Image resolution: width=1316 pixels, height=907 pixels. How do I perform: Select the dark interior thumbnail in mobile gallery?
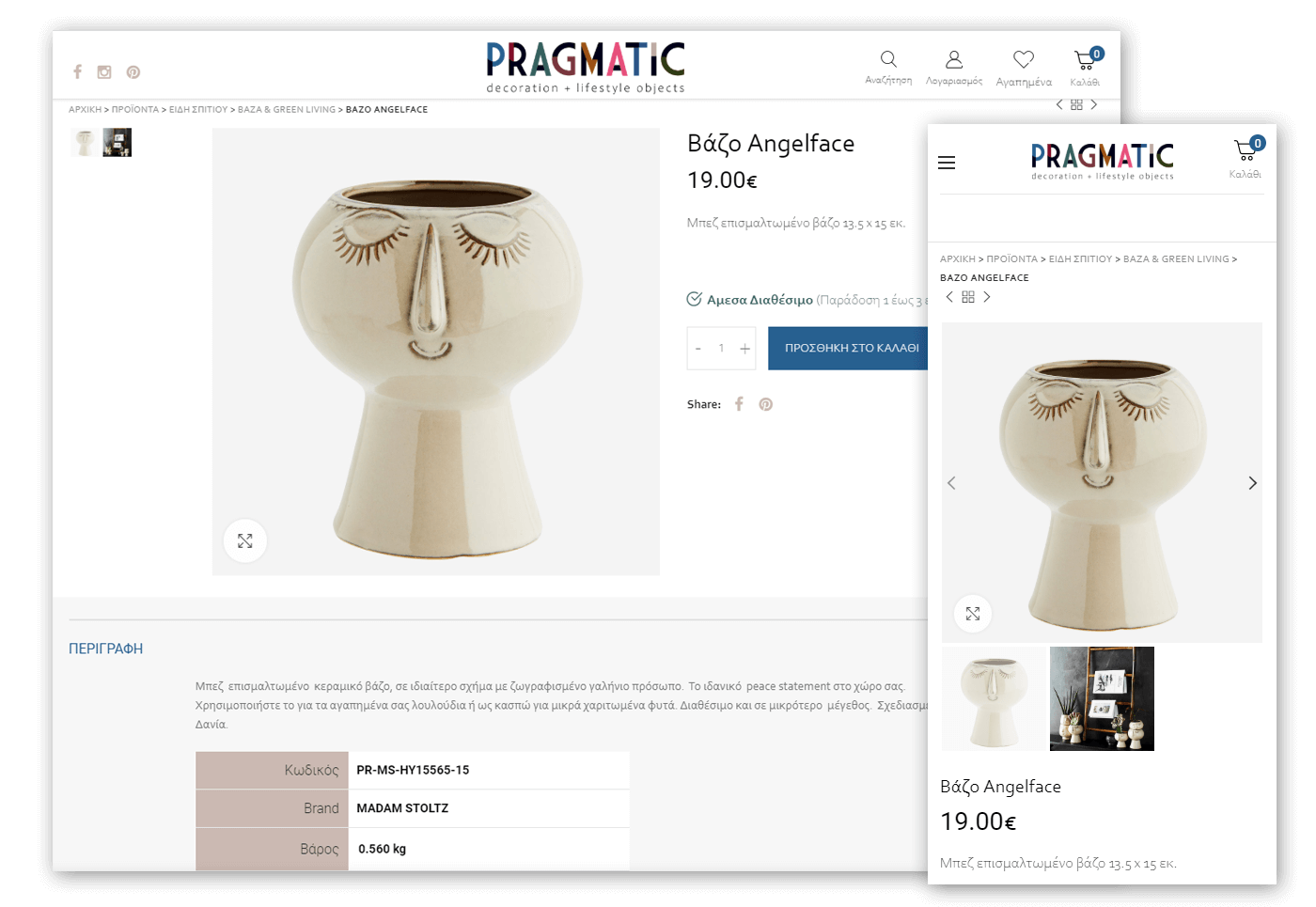pos(1102,698)
